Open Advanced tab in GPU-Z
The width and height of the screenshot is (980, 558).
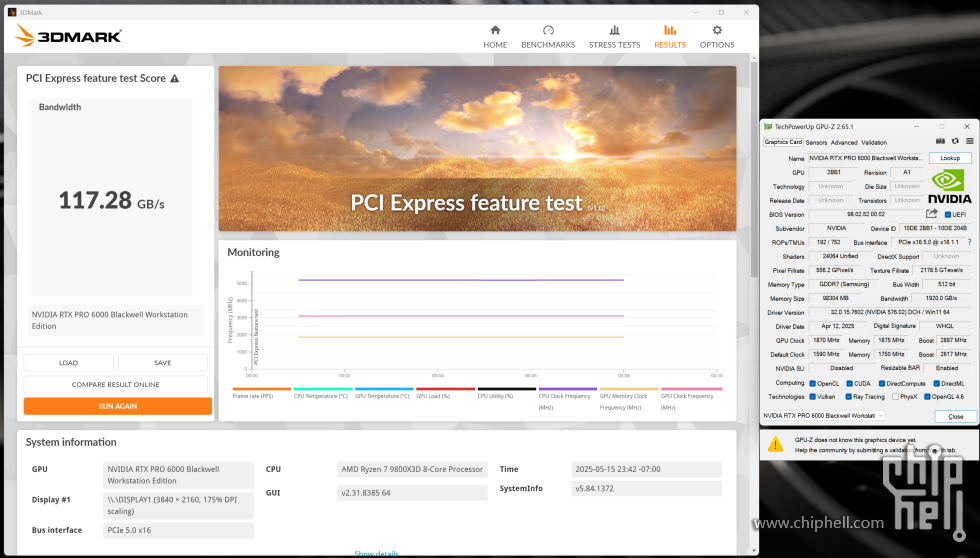[x=844, y=142]
